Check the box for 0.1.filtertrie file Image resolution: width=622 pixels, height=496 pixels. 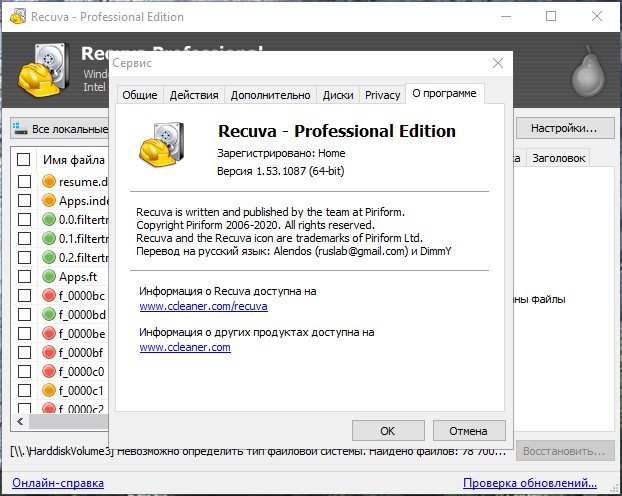pyautogui.click(x=25, y=238)
